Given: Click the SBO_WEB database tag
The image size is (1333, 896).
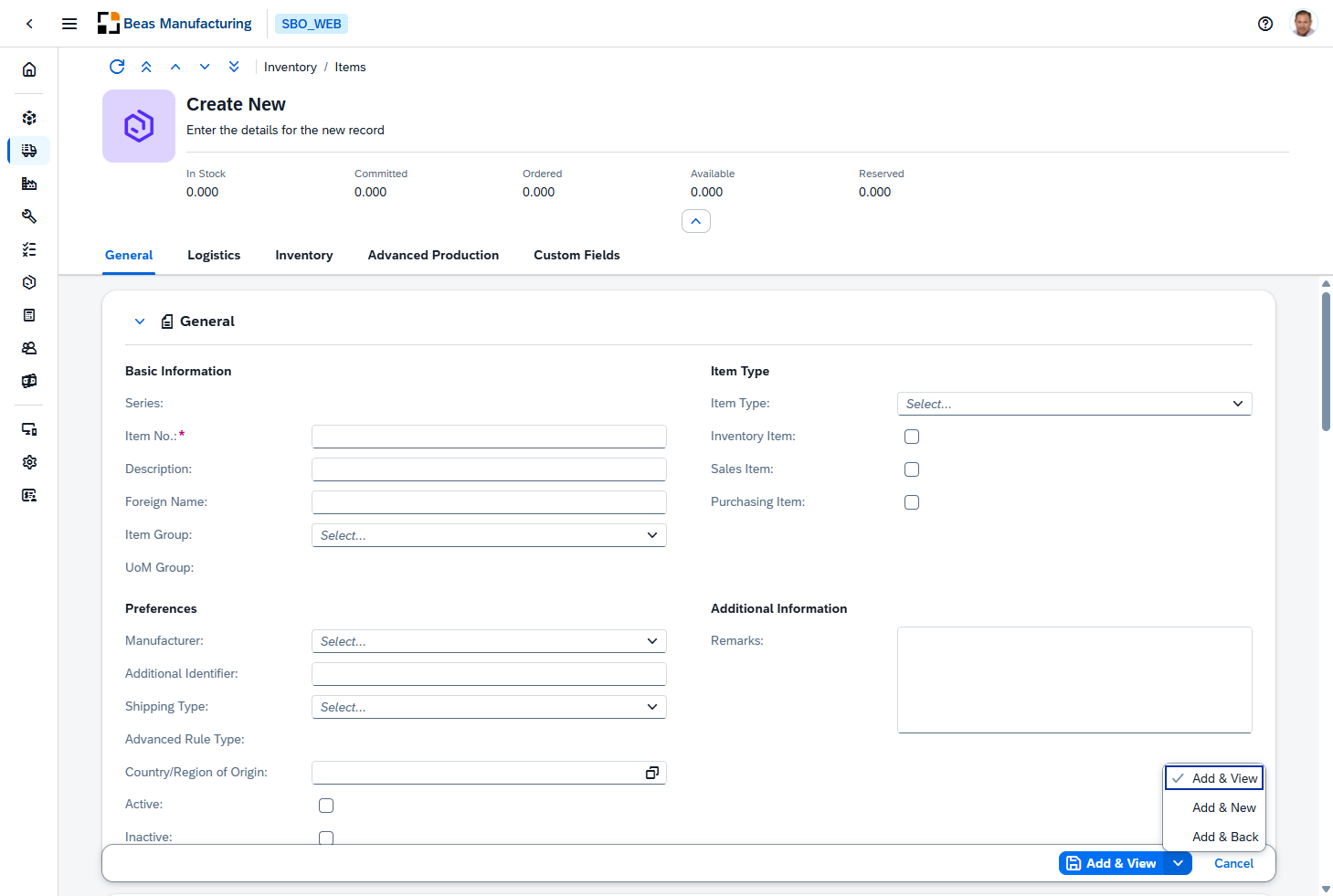Looking at the screenshot, I should [x=312, y=24].
